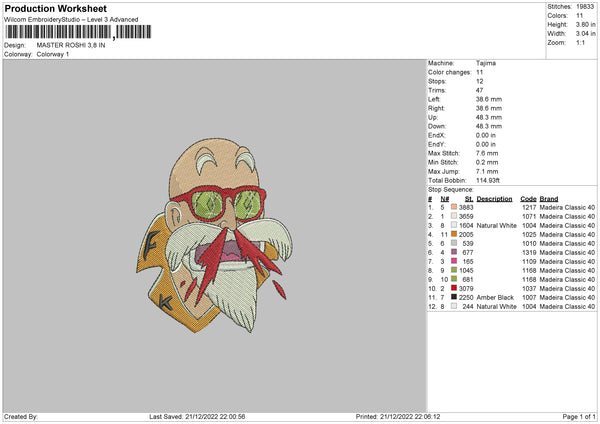The width and height of the screenshot is (600, 424).
Task: Select stitch count 3079 in stop 10
Action: (466, 289)
